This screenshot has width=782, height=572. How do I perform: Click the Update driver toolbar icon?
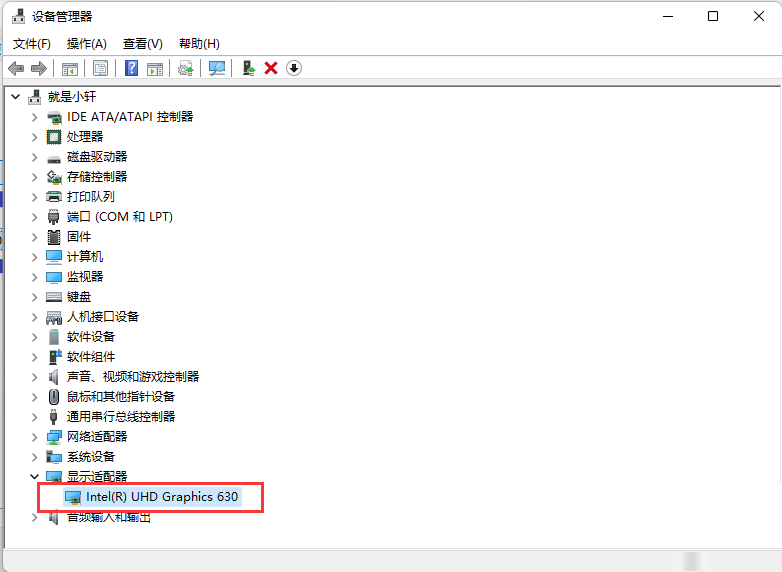(186, 68)
